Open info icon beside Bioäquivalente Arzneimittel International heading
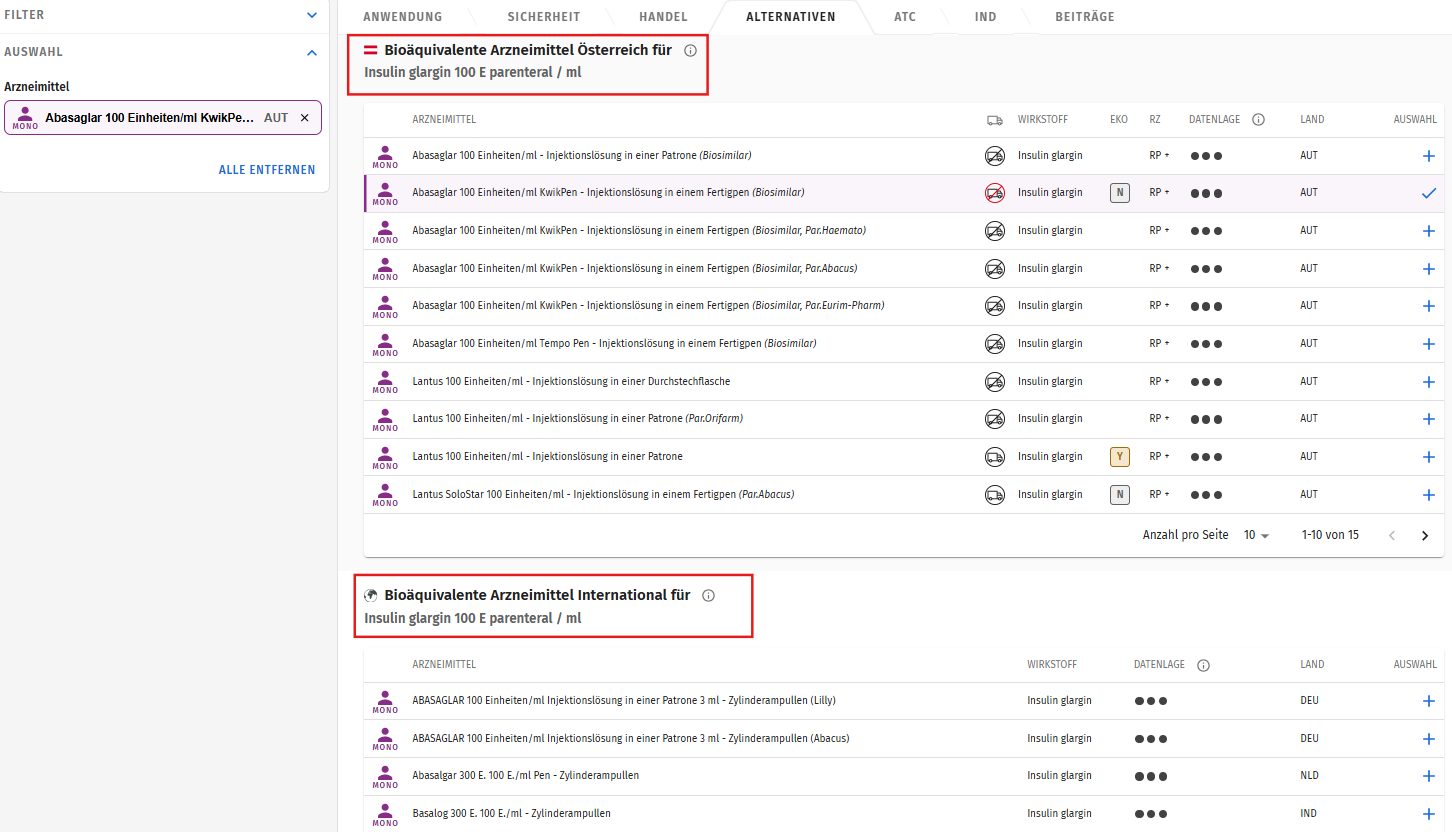Image resolution: width=1452 pixels, height=832 pixels. [709, 595]
